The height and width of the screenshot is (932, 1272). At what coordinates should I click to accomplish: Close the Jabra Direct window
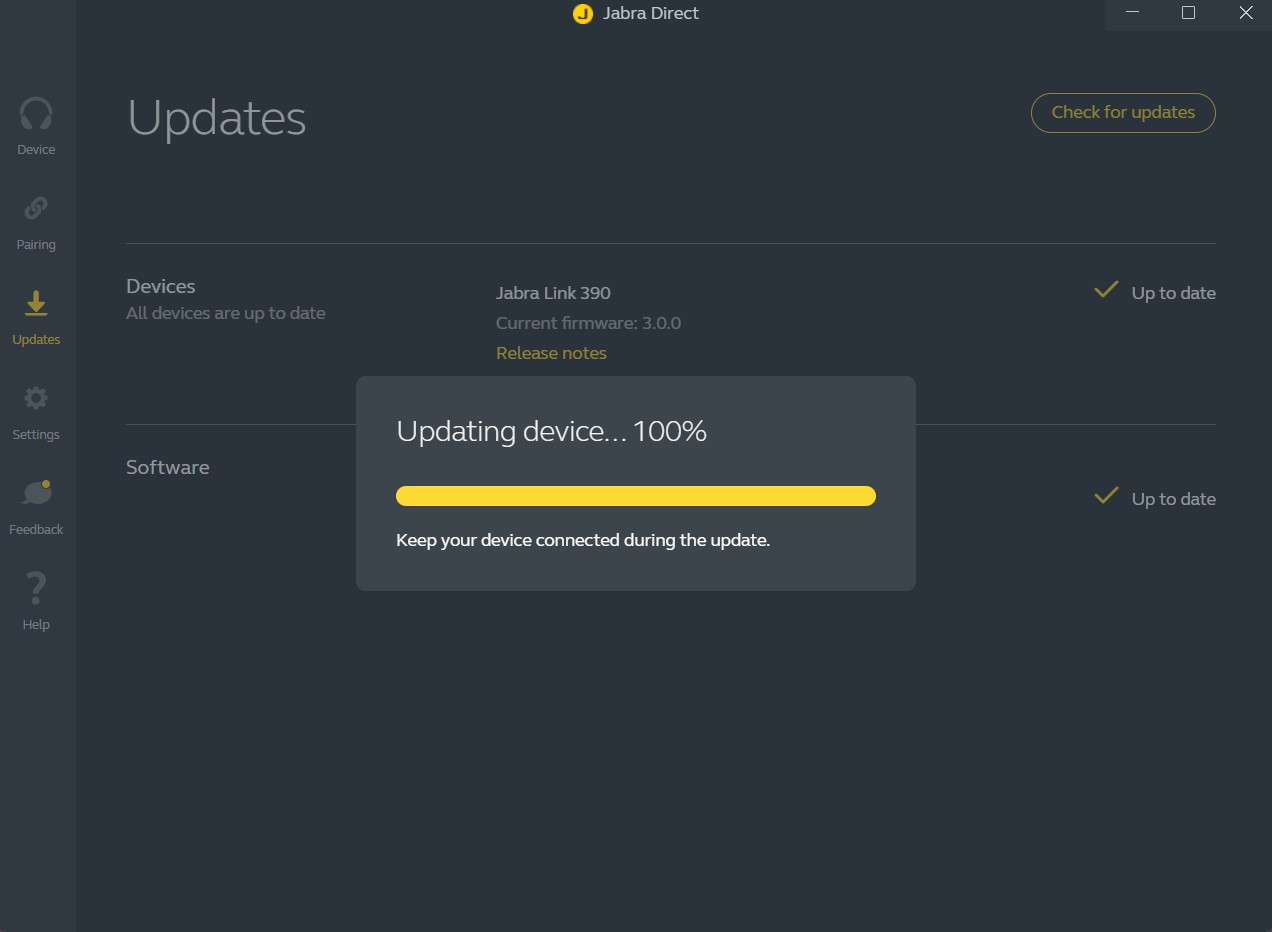(1245, 13)
